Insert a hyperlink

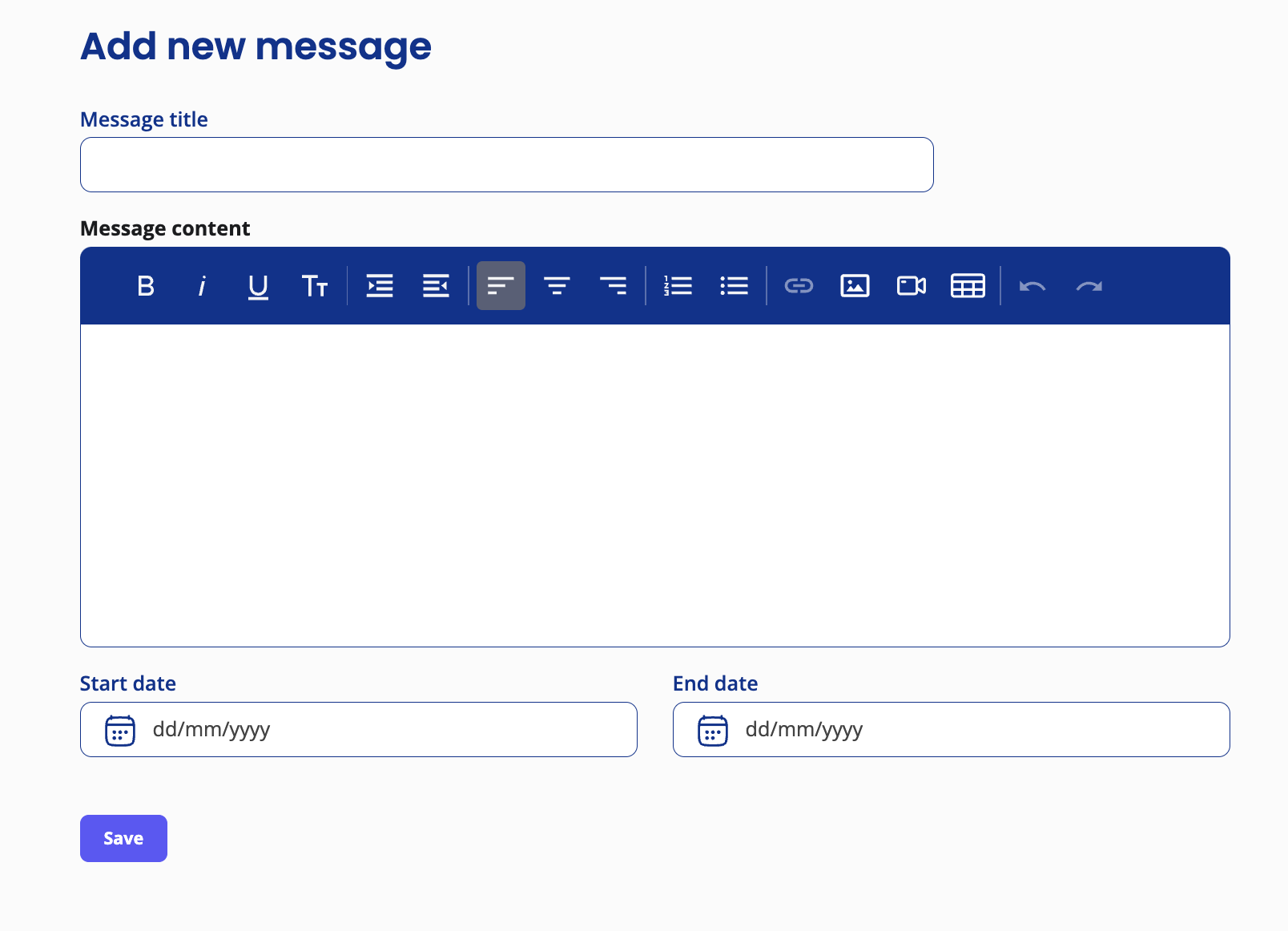[x=799, y=285]
